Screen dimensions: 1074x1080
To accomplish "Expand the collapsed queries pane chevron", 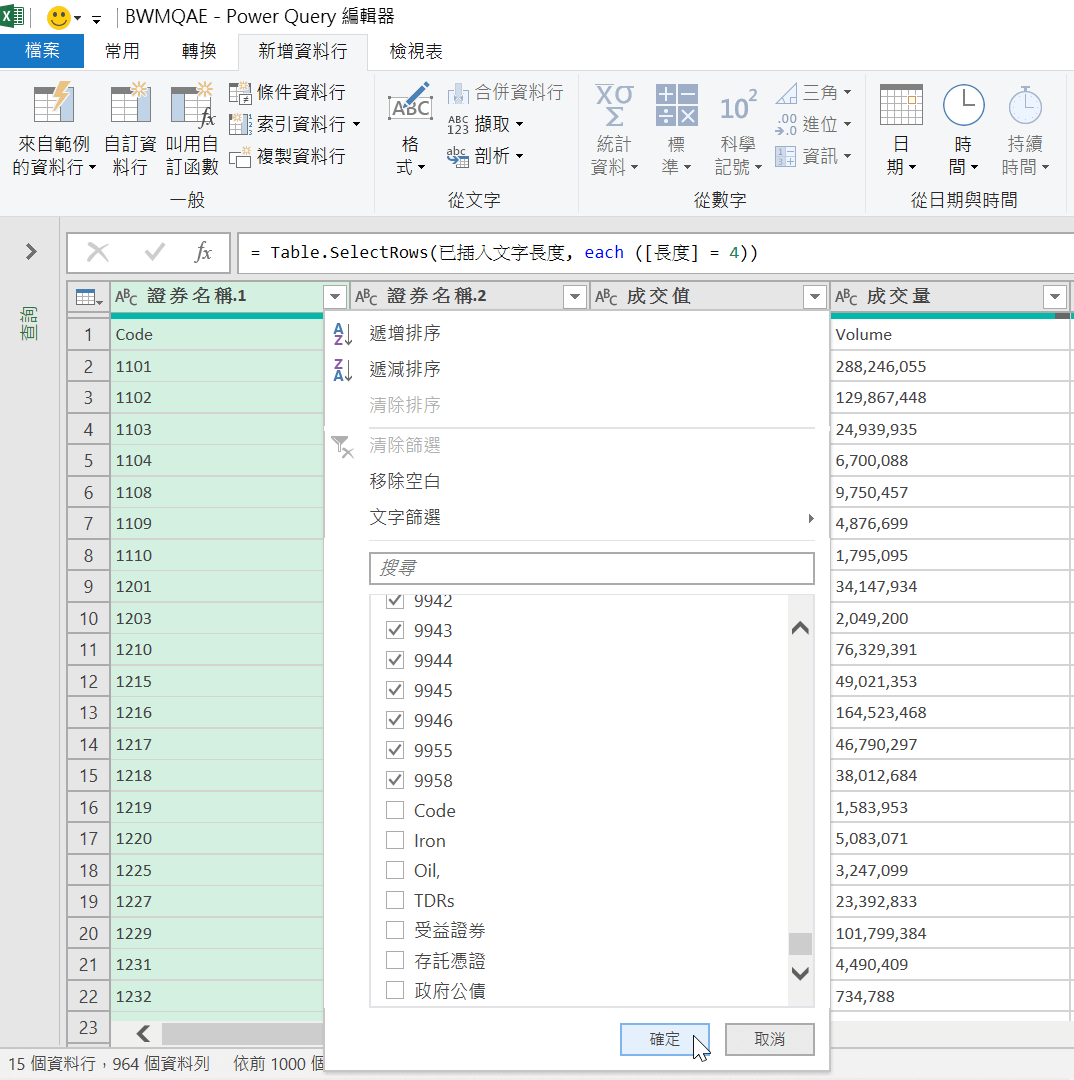I will click(30, 252).
